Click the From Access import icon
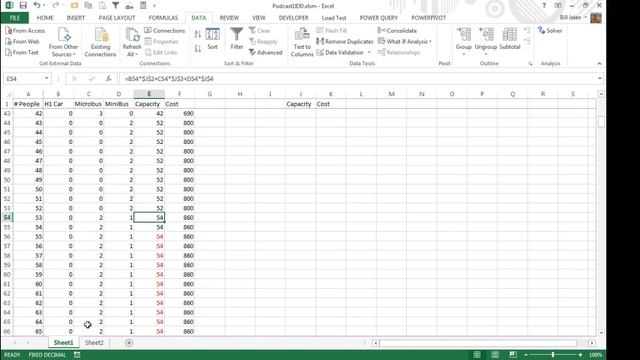Screen dimensions: 640x360 [25, 31]
